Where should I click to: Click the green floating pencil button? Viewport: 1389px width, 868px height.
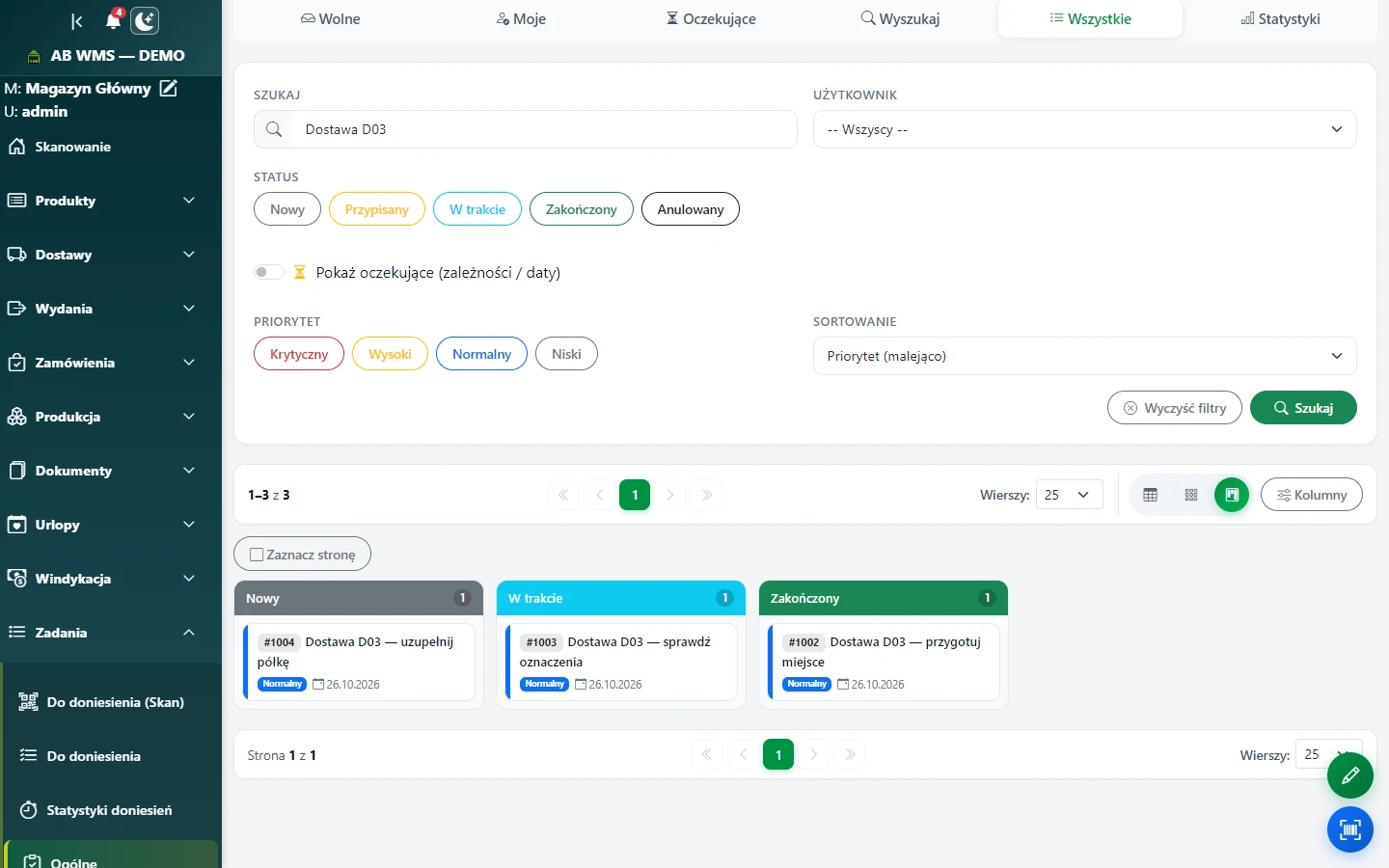(x=1350, y=774)
